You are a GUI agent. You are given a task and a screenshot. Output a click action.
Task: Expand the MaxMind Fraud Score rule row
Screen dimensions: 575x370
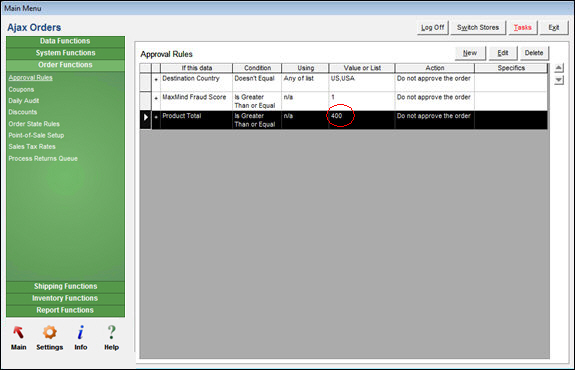pos(156,98)
